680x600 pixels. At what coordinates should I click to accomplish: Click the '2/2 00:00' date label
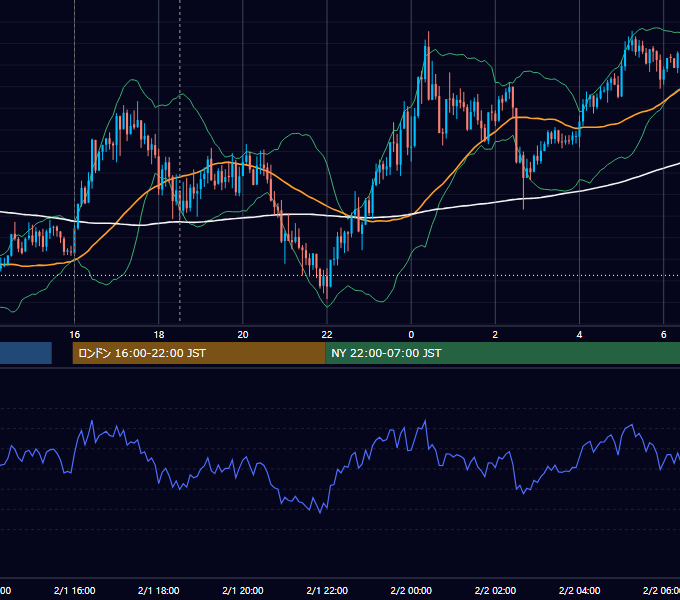coord(411,590)
